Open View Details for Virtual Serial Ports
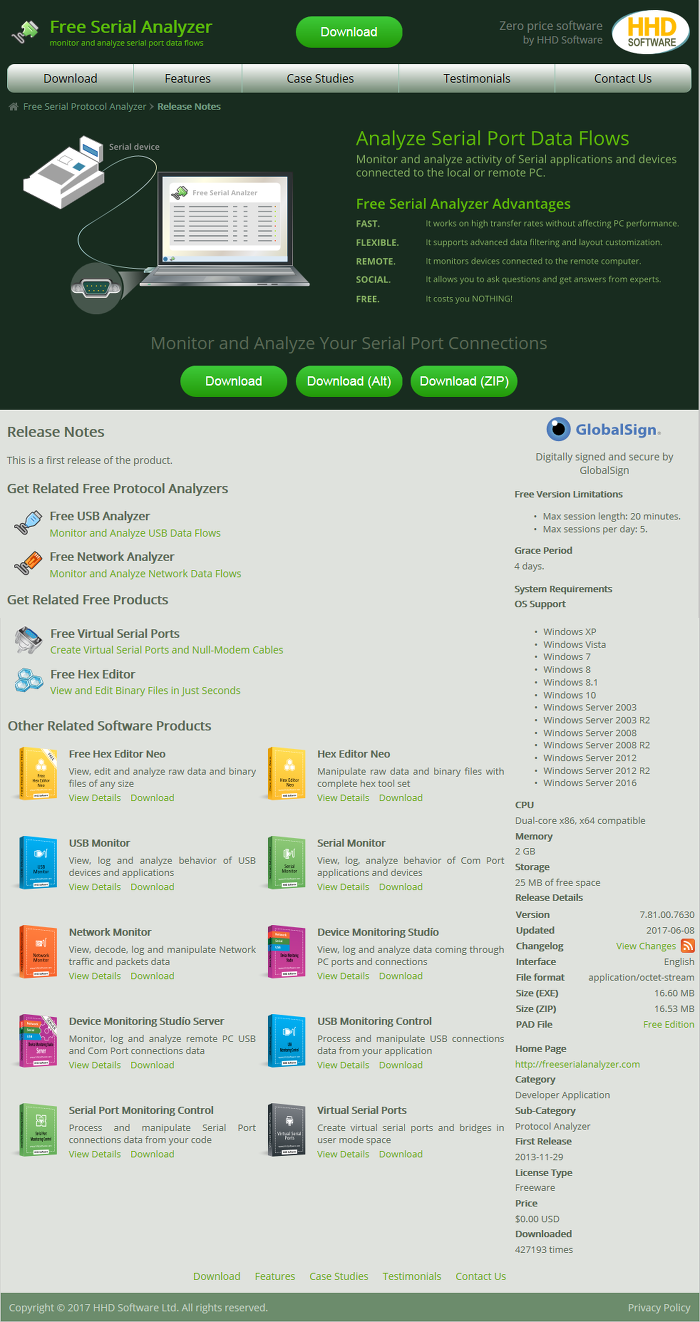This screenshot has width=700, height=1322. [x=343, y=1154]
